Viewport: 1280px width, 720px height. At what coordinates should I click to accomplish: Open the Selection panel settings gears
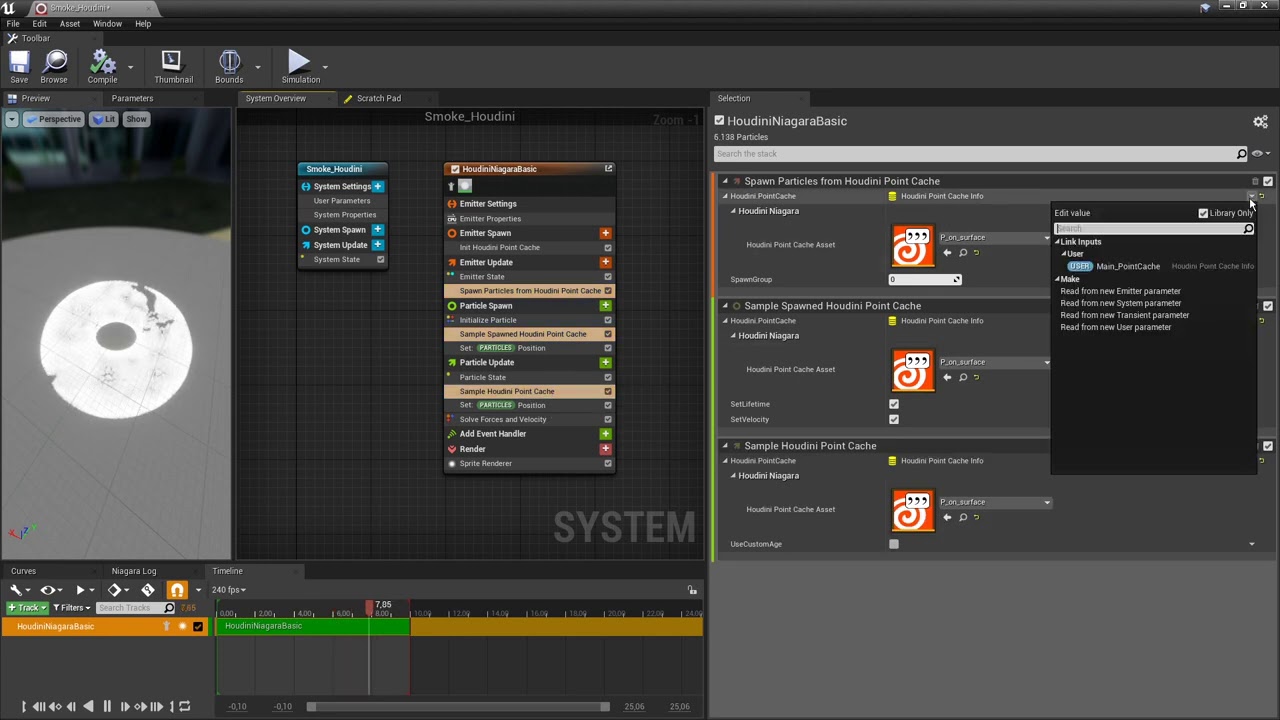coord(1260,122)
